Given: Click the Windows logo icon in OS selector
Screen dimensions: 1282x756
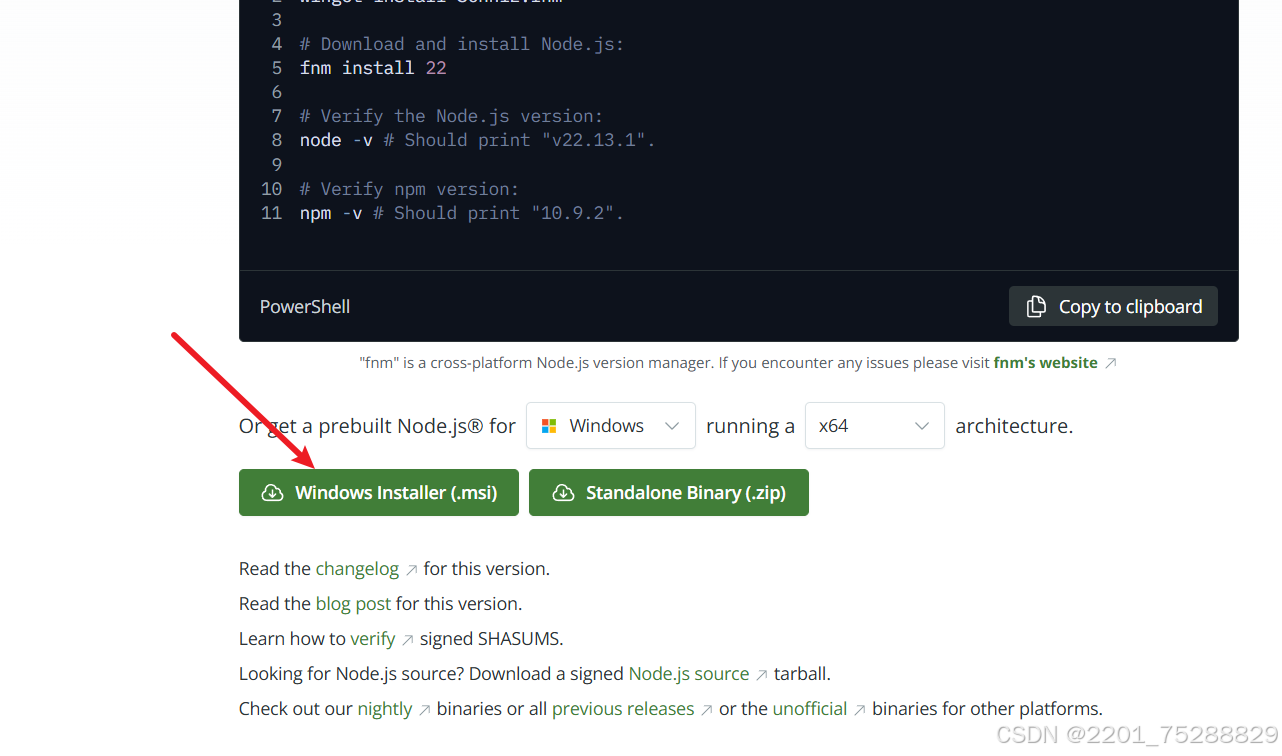Looking at the screenshot, I should [x=548, y=426].
